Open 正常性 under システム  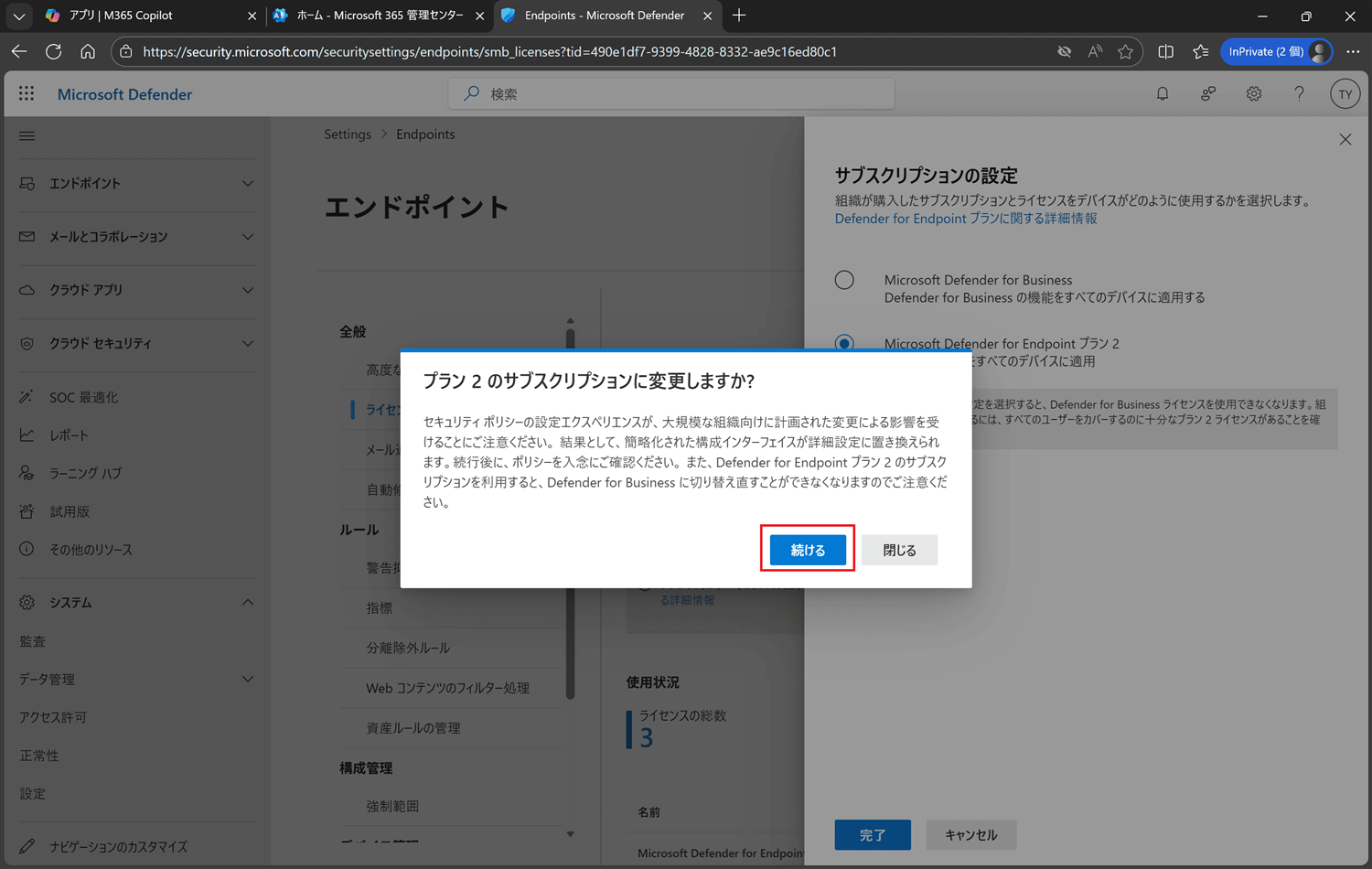pos(39,756)
